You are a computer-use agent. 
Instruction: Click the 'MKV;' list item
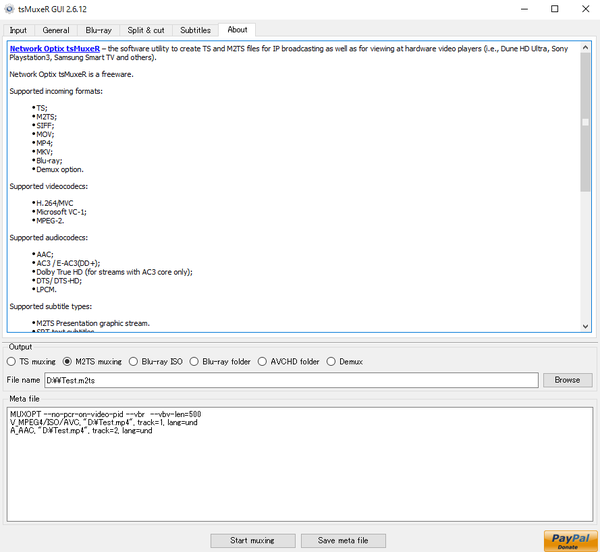[x=44, y=152]
